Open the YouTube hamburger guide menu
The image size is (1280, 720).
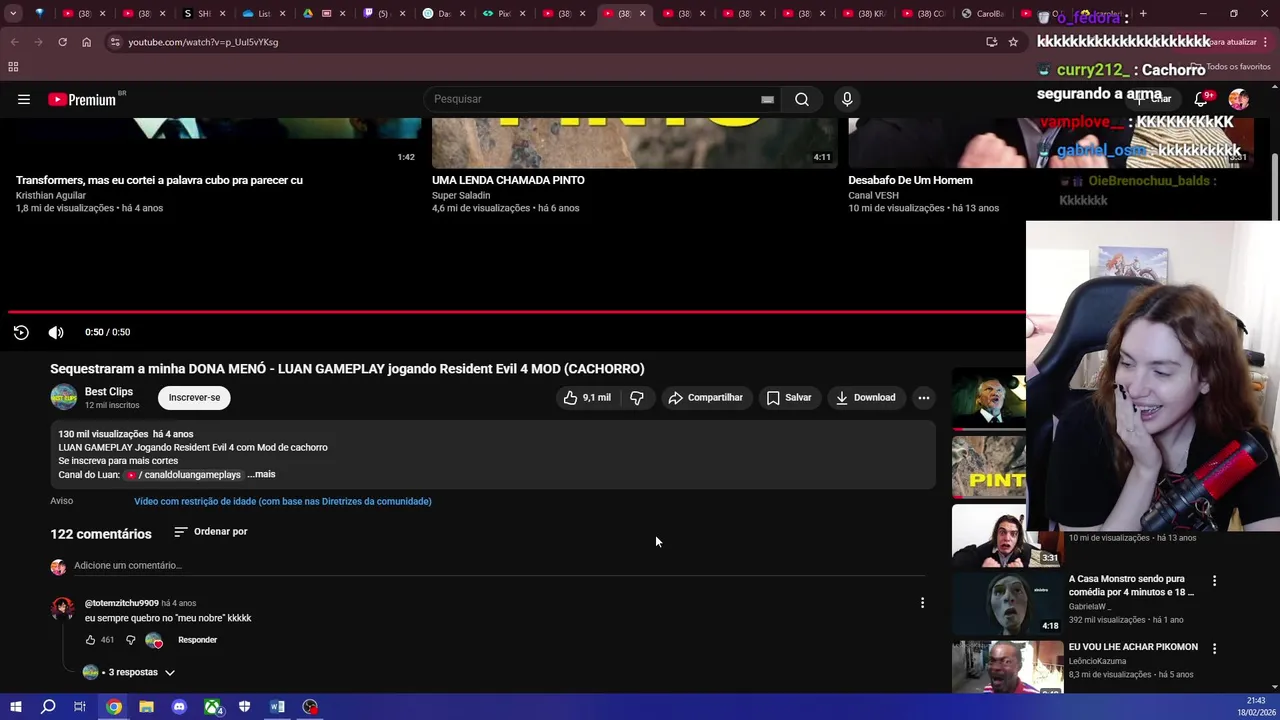(x=24, y=99)
